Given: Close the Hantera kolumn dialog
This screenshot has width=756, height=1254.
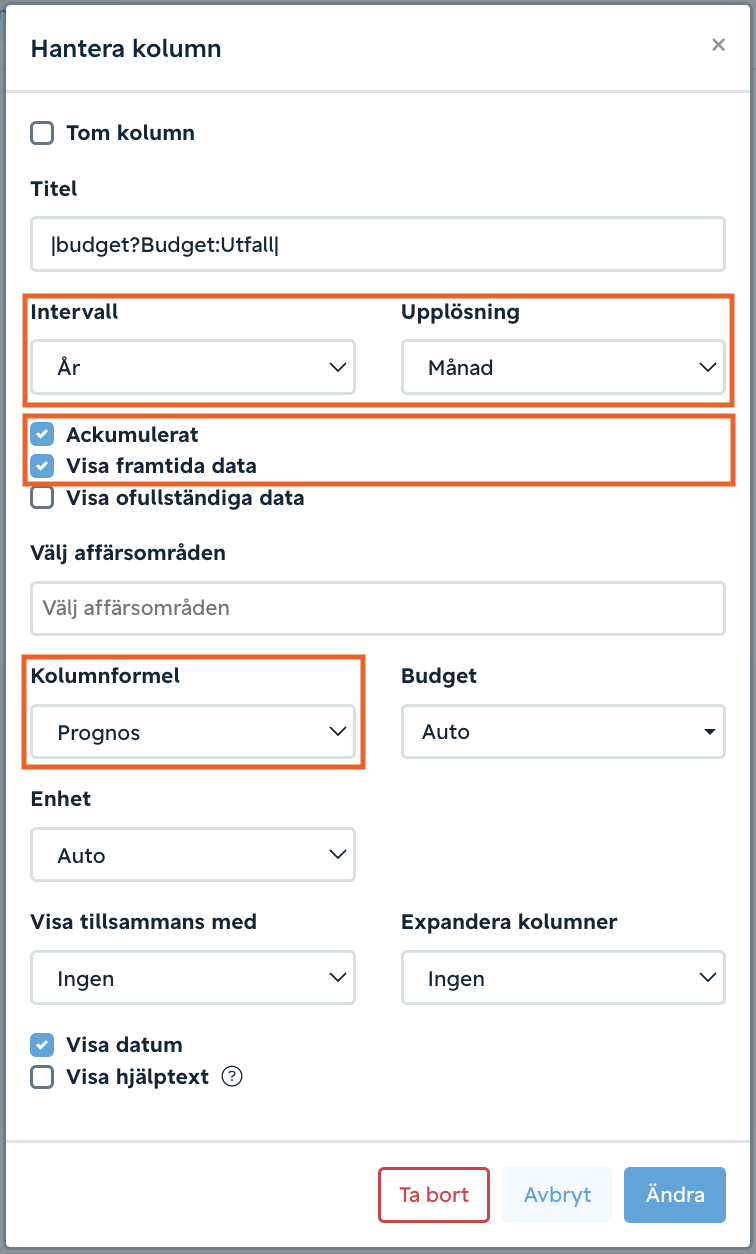Looking at the screenshot, I should click(x=718, y=45).
